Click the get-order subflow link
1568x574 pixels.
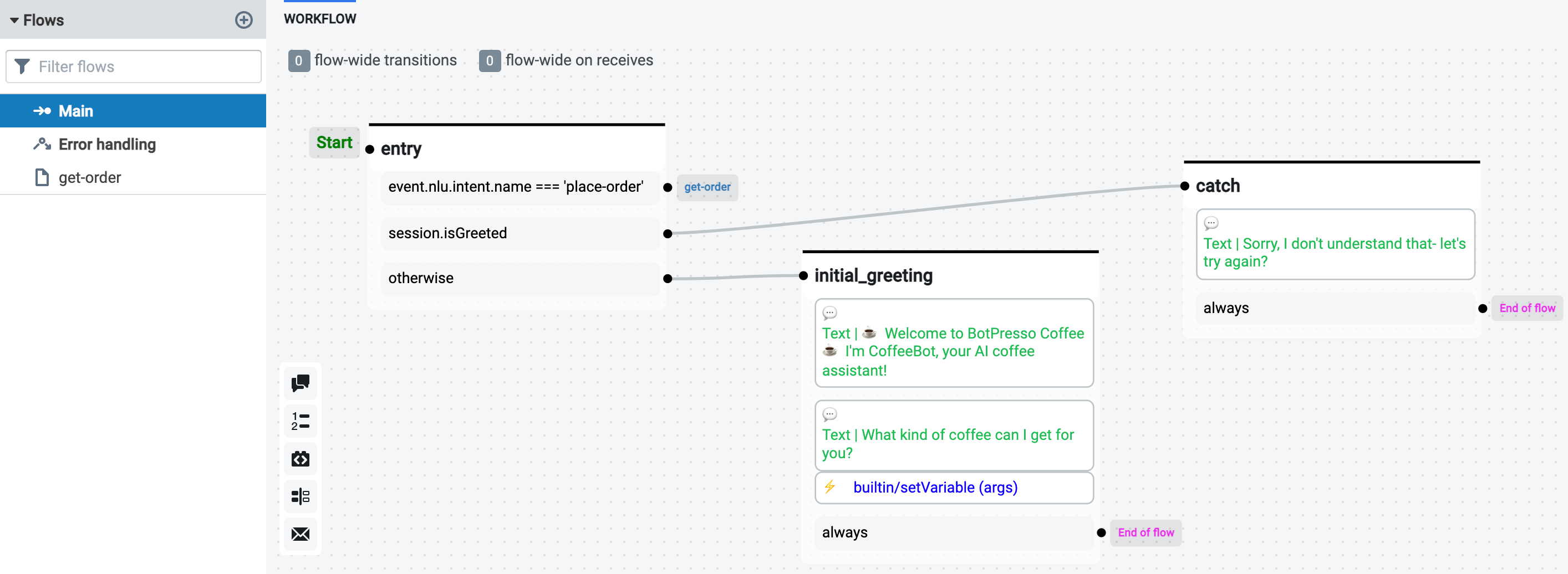coord(707,187)
